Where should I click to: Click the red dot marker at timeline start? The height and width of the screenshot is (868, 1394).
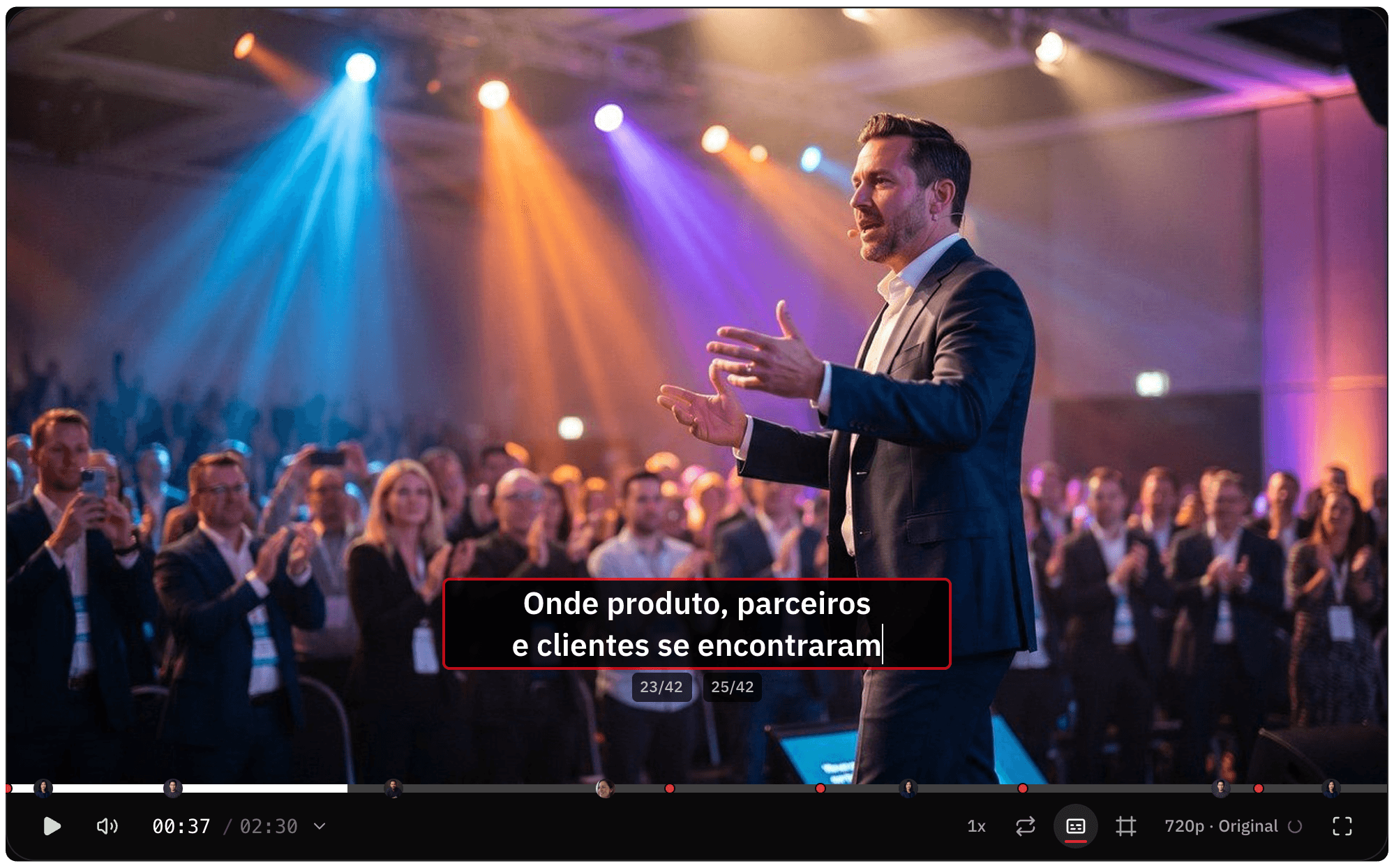pos(8,788)
